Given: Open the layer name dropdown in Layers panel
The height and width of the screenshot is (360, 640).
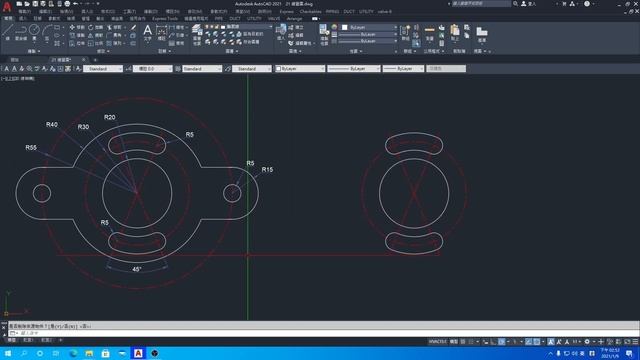Looking at the screenshot, I should pyautogui.click(x=246, y=27).
